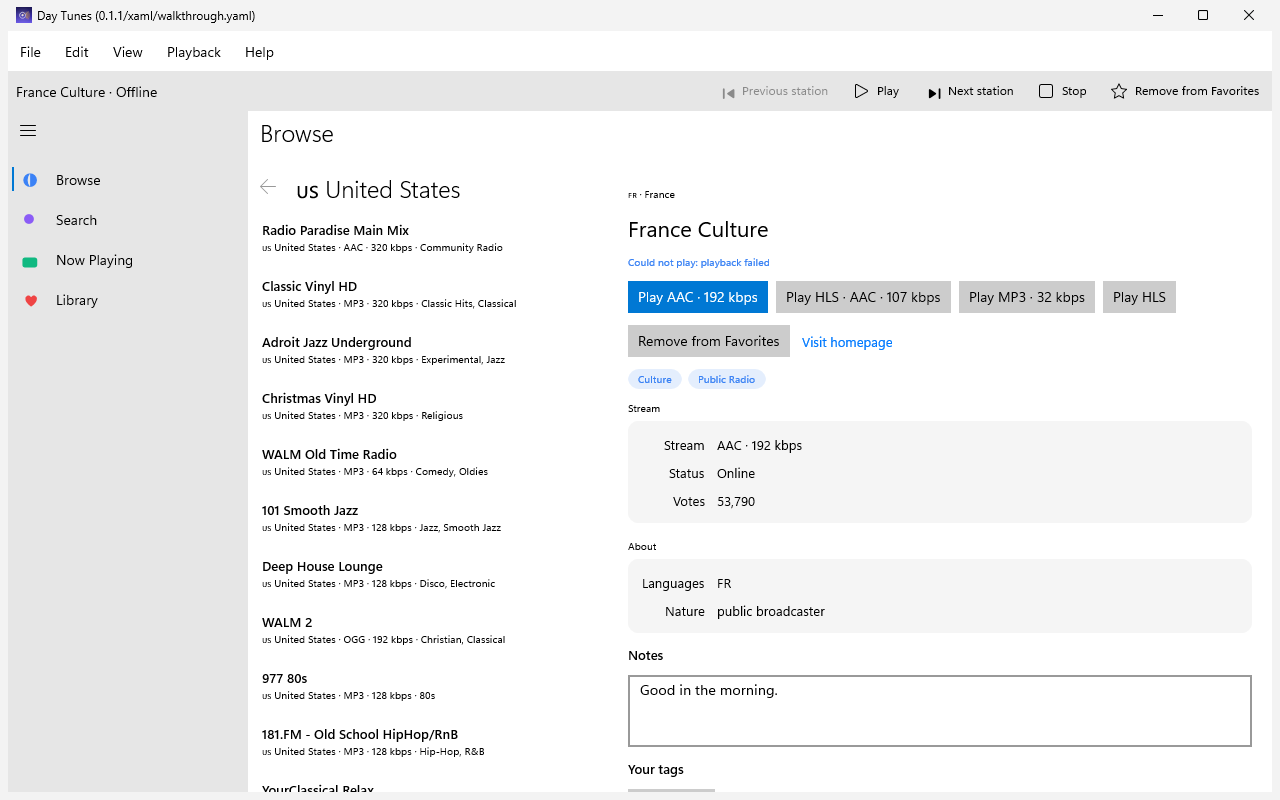
Task: Click gray Remove from Favorites button
Action: (709, 341)
